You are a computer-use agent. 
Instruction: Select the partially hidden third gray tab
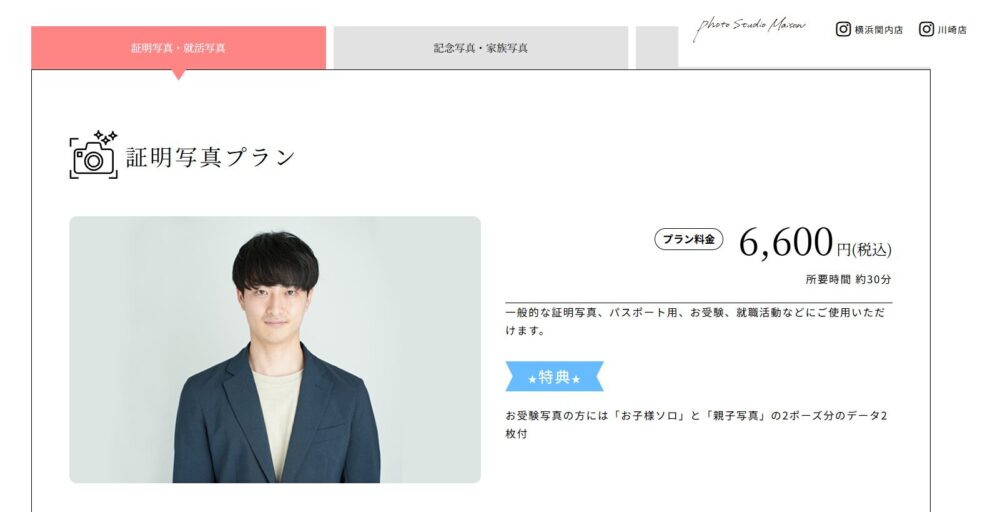pyautogui.click(x=657, y=48)
